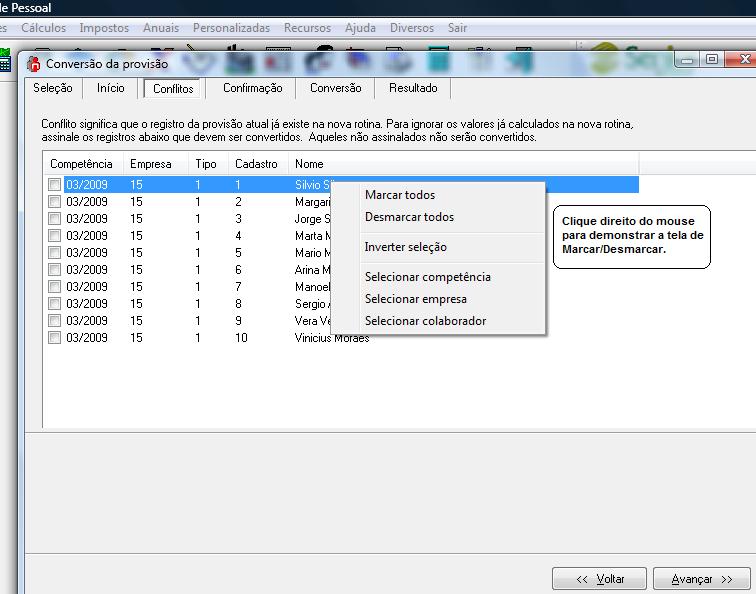Pick Inverter seleção in the context menu

click(x=438, y=247)
